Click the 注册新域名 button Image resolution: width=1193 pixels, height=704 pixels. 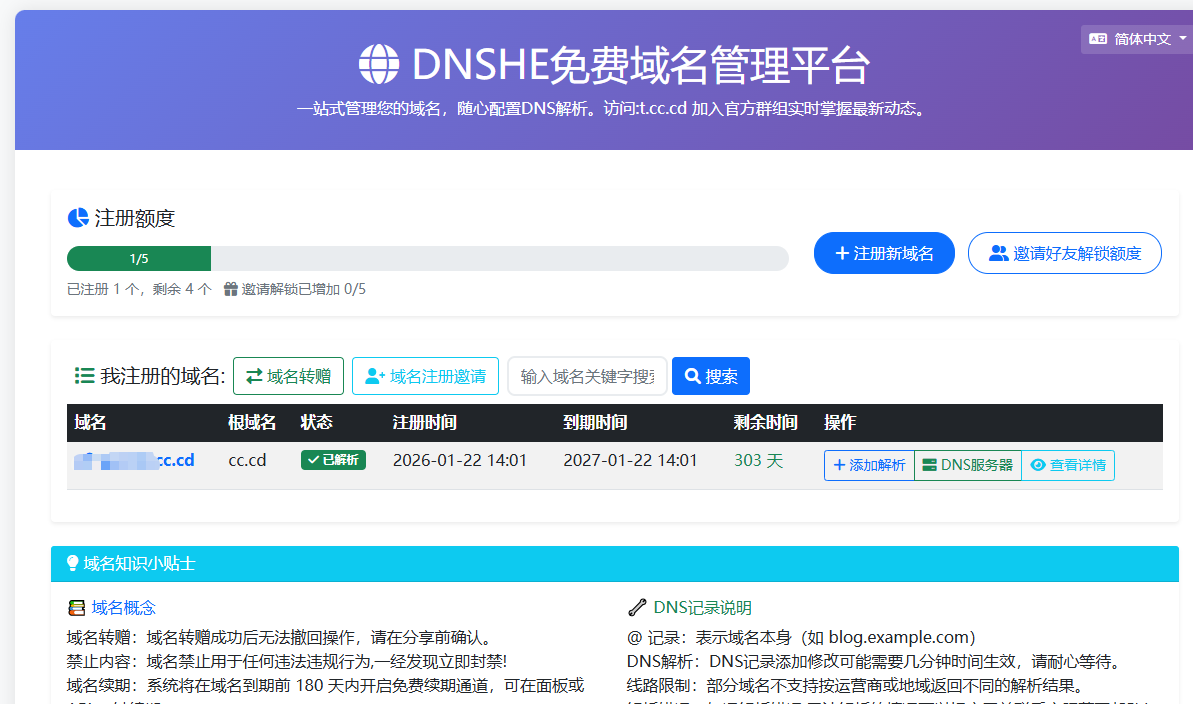click(884, 253)
